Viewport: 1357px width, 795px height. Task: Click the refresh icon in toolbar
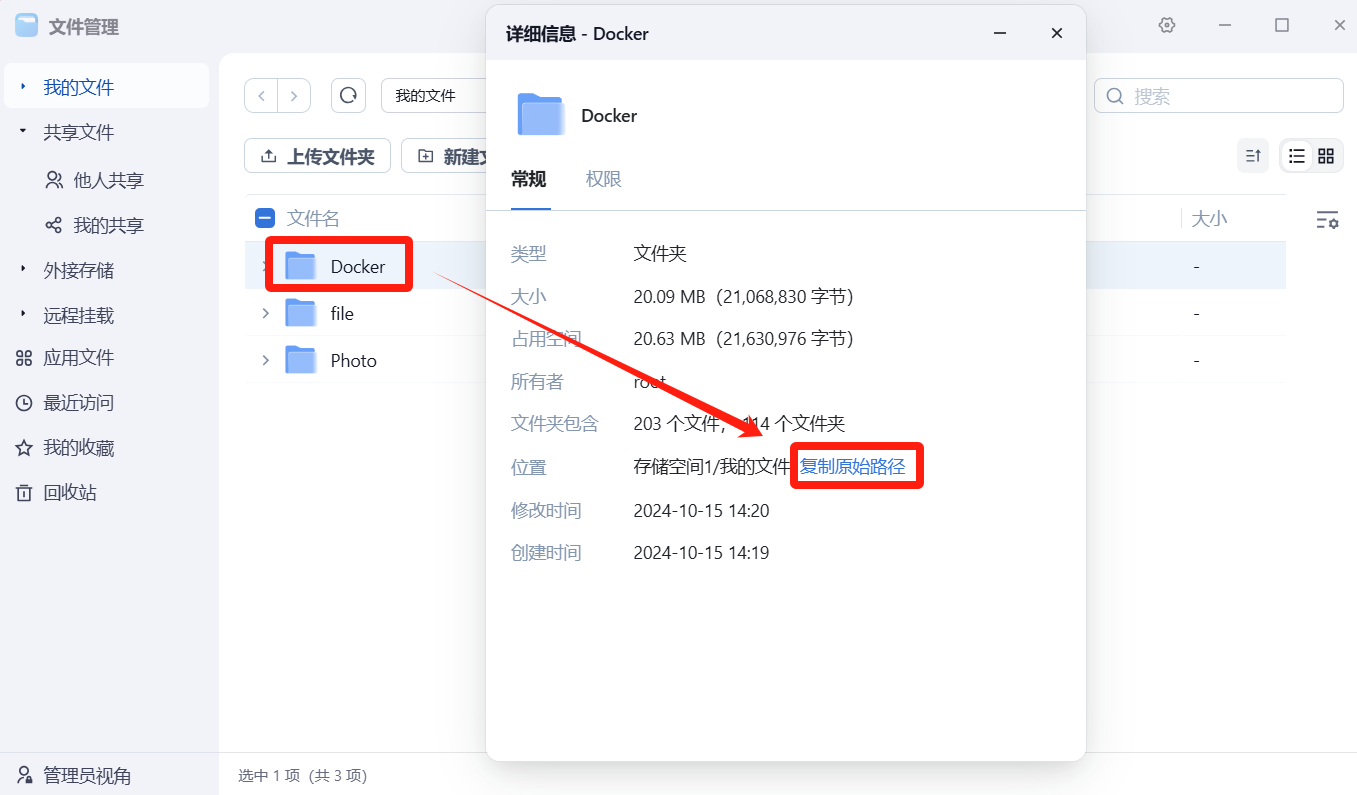coord(348,96)
